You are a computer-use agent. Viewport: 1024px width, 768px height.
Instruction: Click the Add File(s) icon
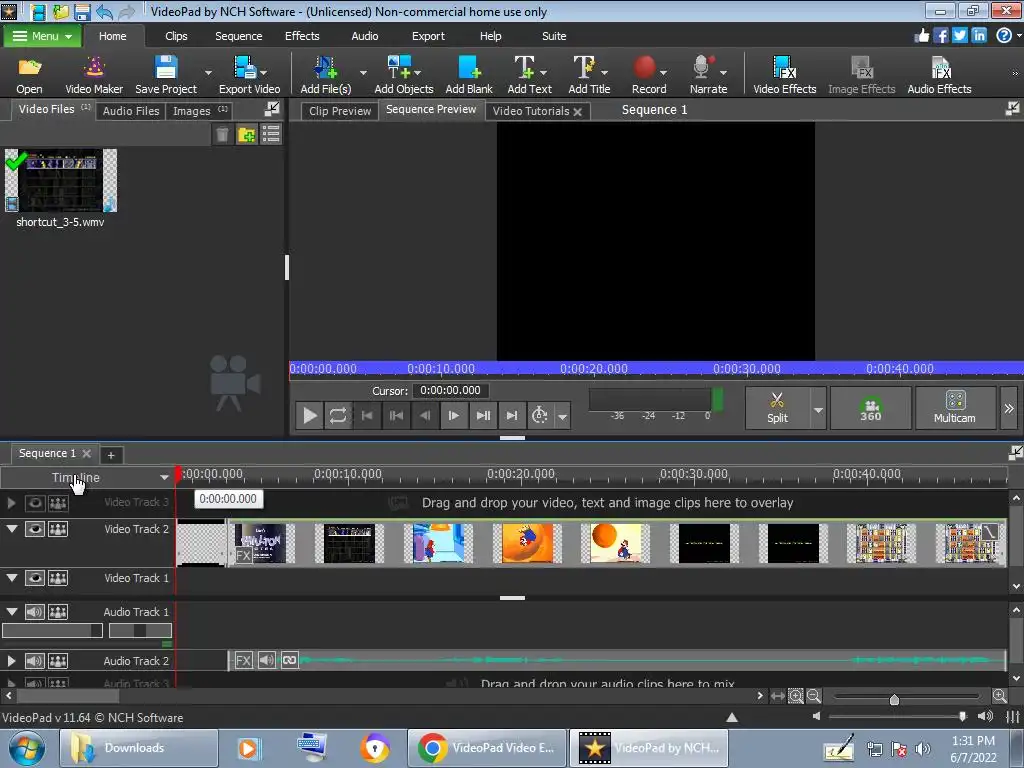(x=325, y=67)
